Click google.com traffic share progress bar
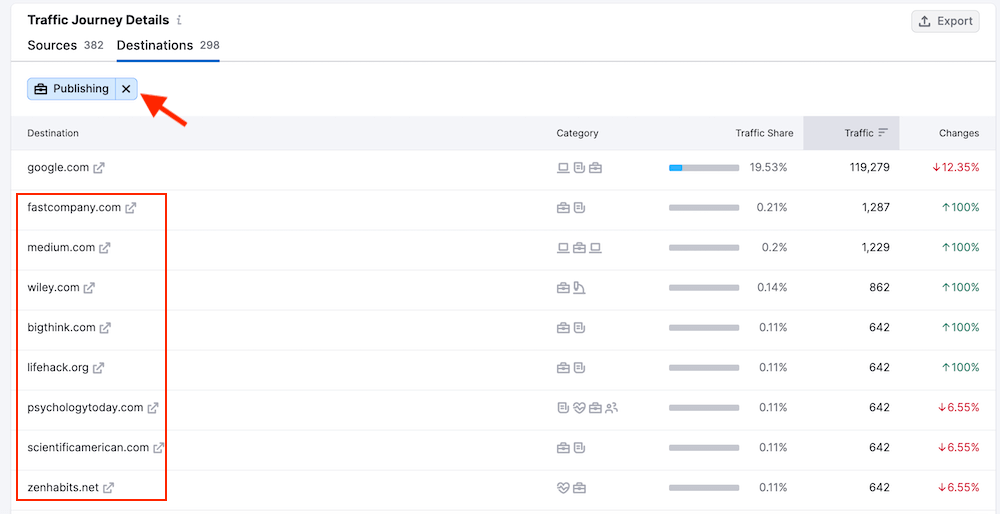 pyautogui.click(x=704, y=168)
